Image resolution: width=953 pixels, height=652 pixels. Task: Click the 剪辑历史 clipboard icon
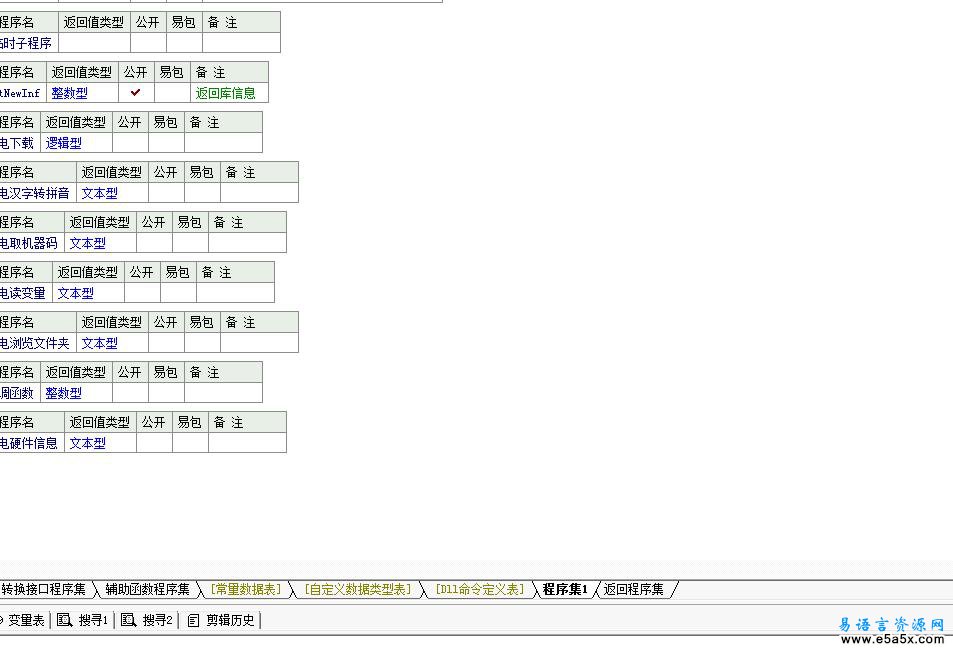193,620
